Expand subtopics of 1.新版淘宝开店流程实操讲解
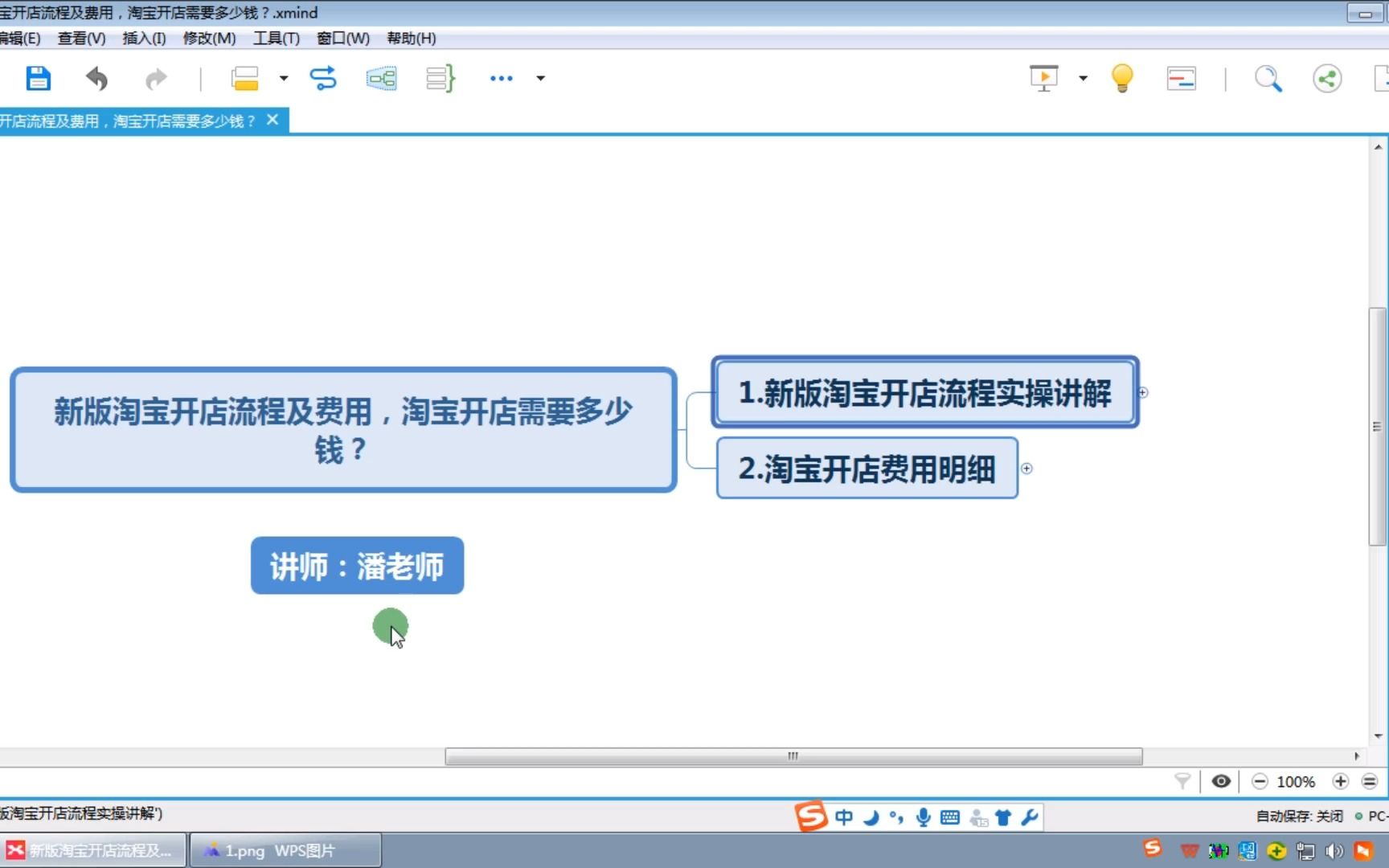Image resolution: width=1389 pixels, height=868 pixels. 1143,392
